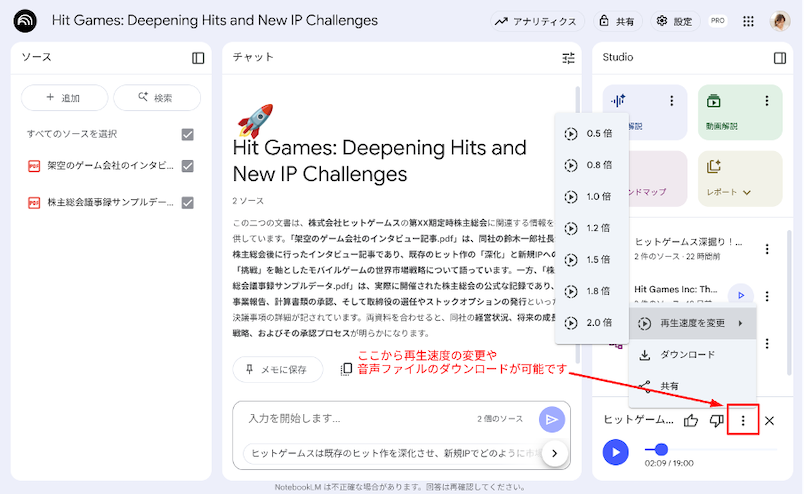Open 設定 settings in header
This screenshot has width=804, height=494.
[675, 21]
